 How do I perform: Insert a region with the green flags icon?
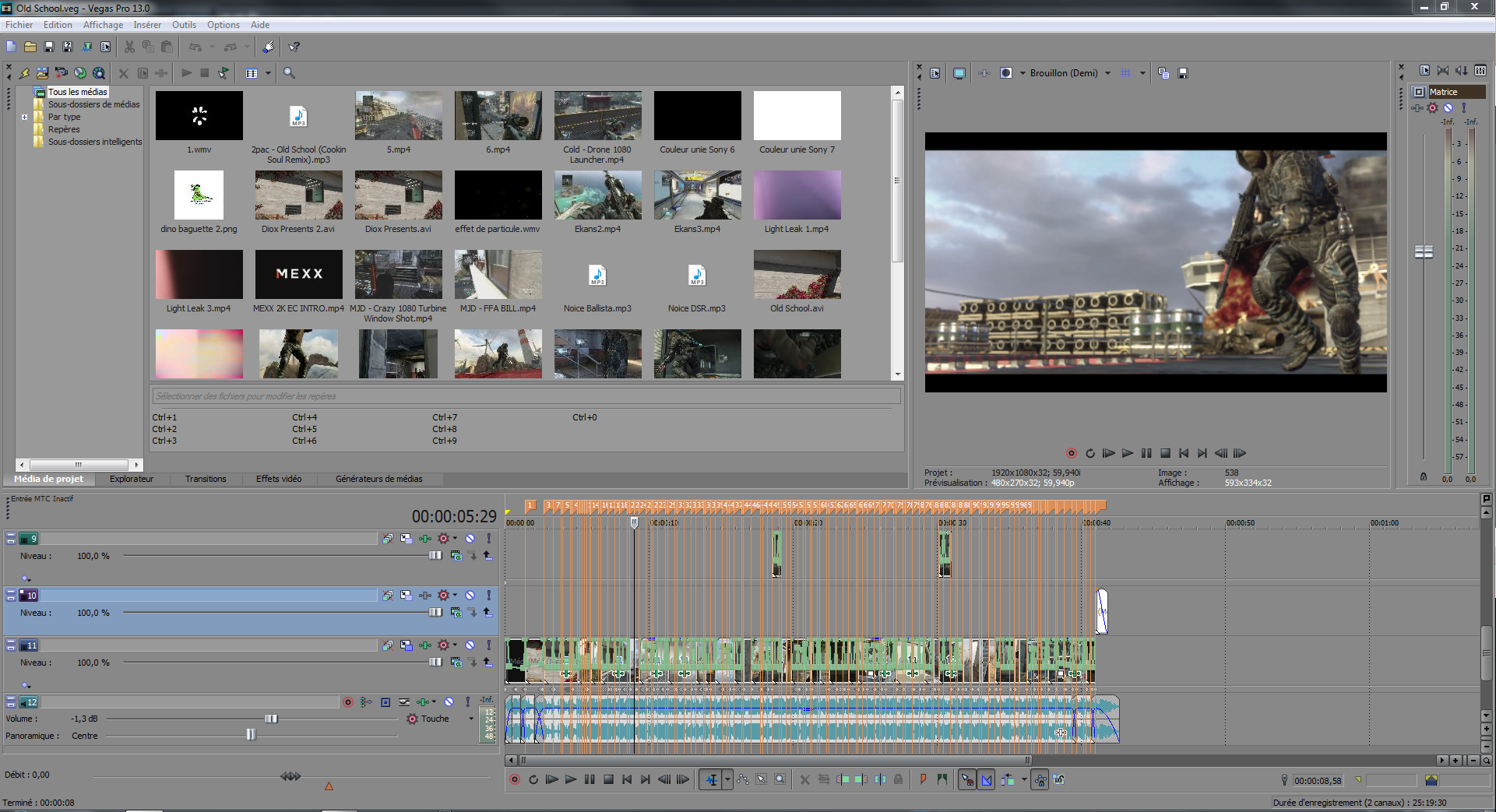click(942, 779)
